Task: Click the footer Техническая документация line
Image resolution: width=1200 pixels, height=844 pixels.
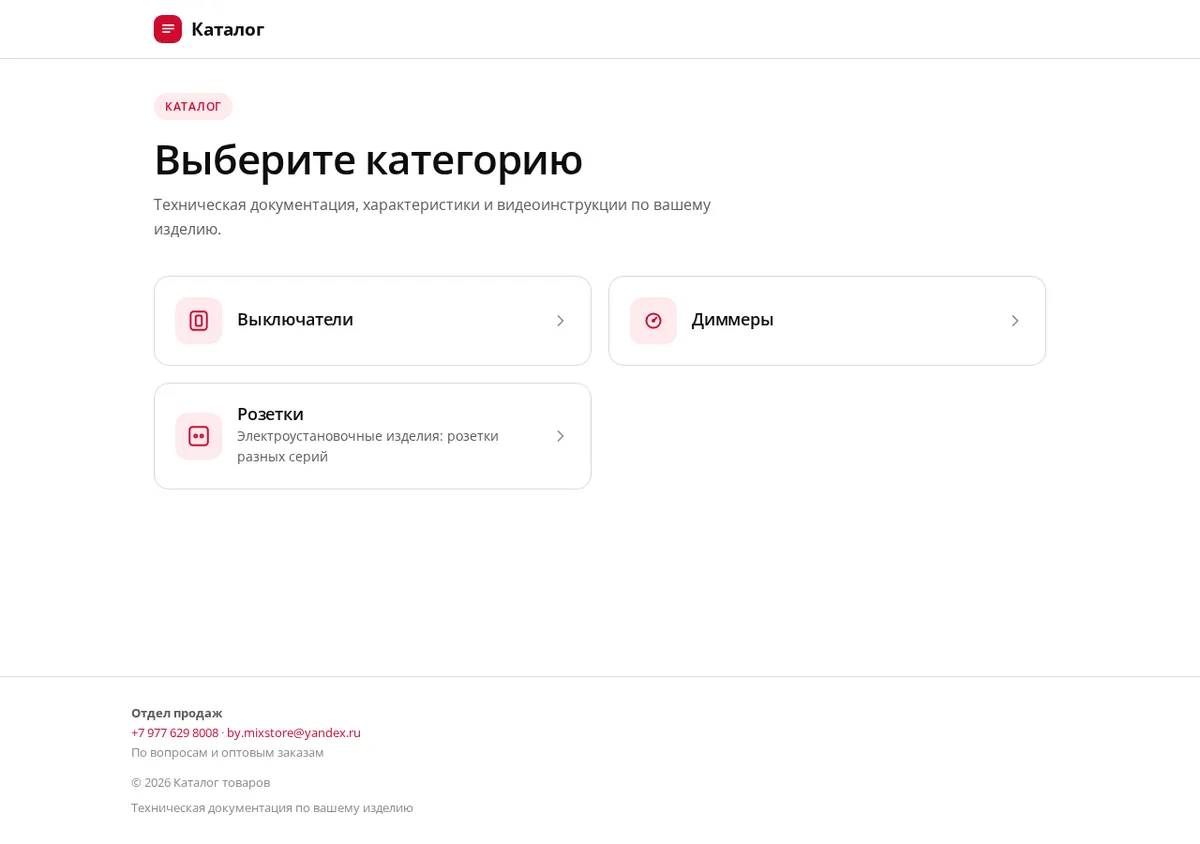Action: coord(272,807)
